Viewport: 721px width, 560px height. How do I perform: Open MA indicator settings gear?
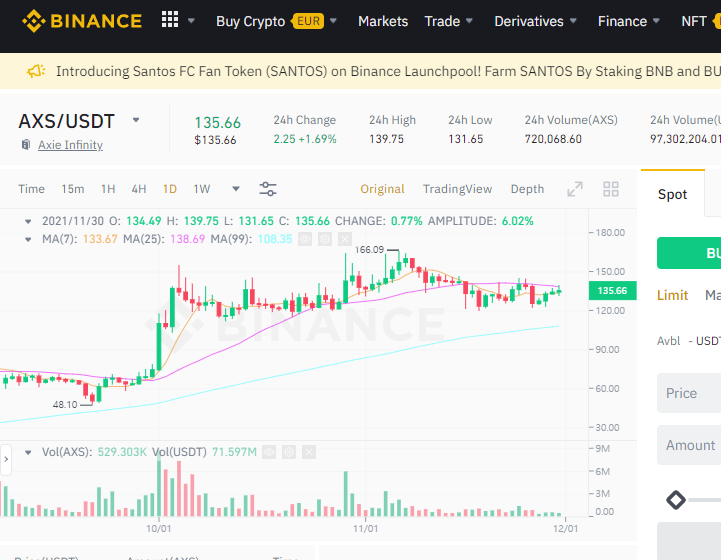pyautogui.click(x=325, y=239)
